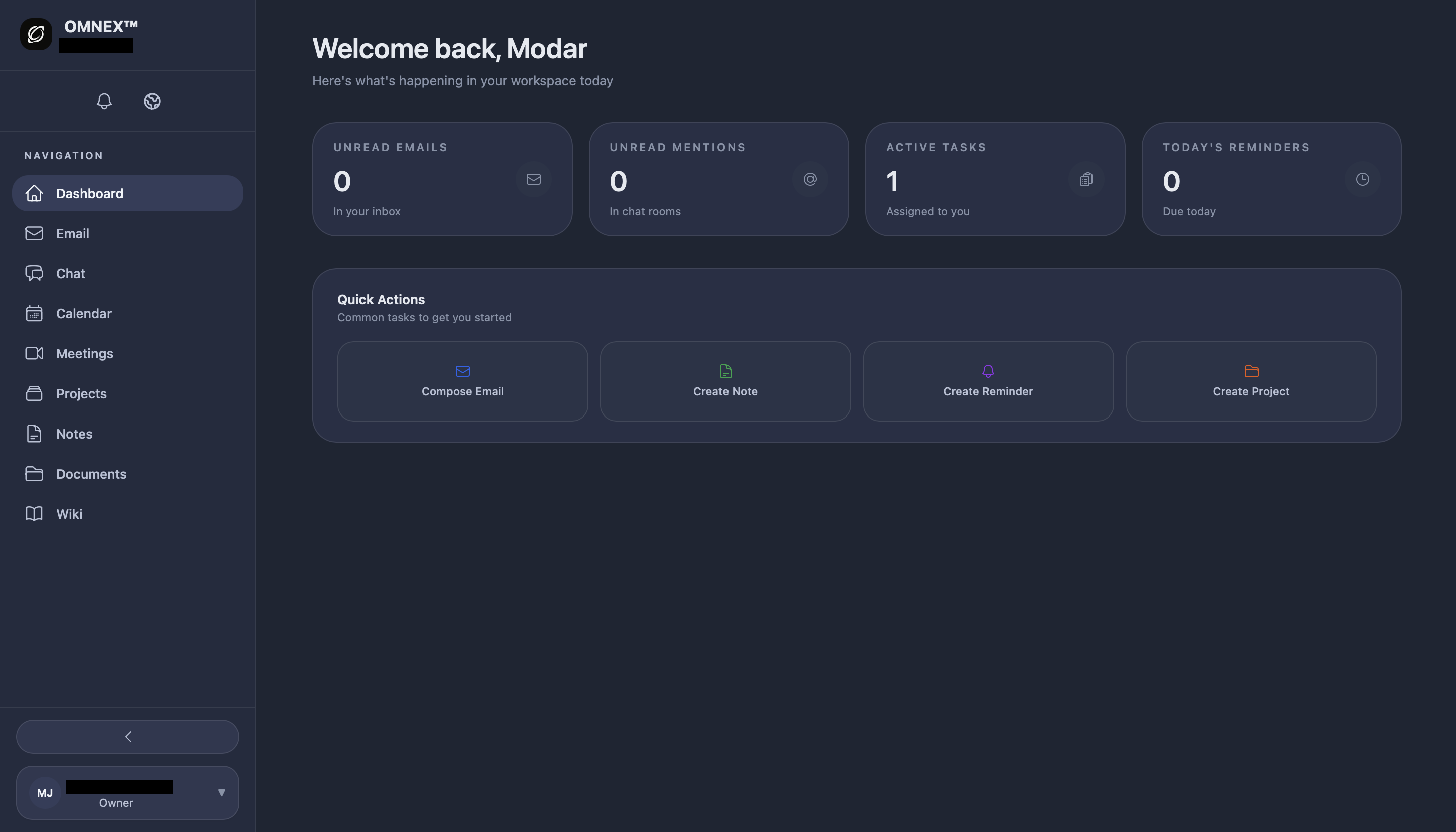Click the envelope icon on Unread Emails card
This screenshot has width=1456, height=832.
point(533,179)
